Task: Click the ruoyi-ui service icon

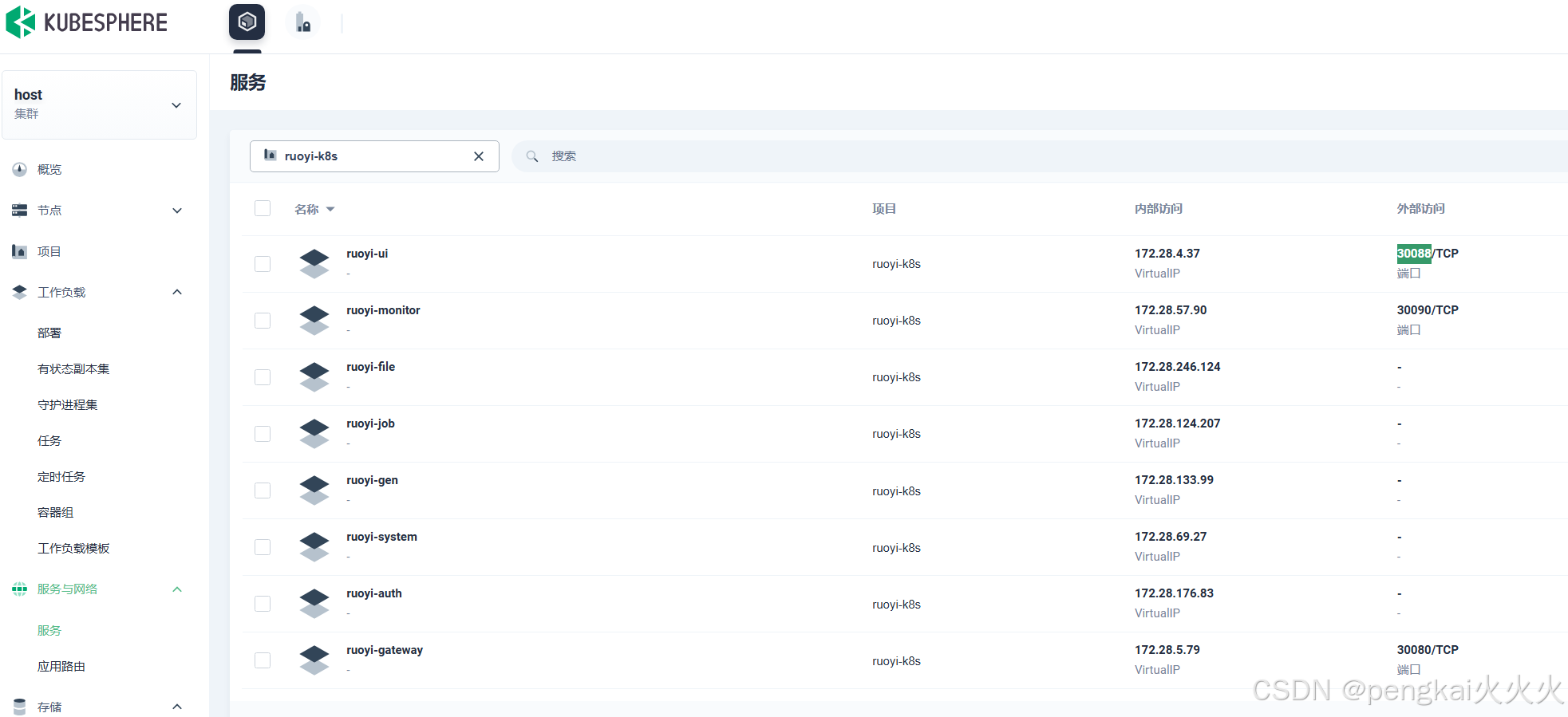Action: pos(314,263)
